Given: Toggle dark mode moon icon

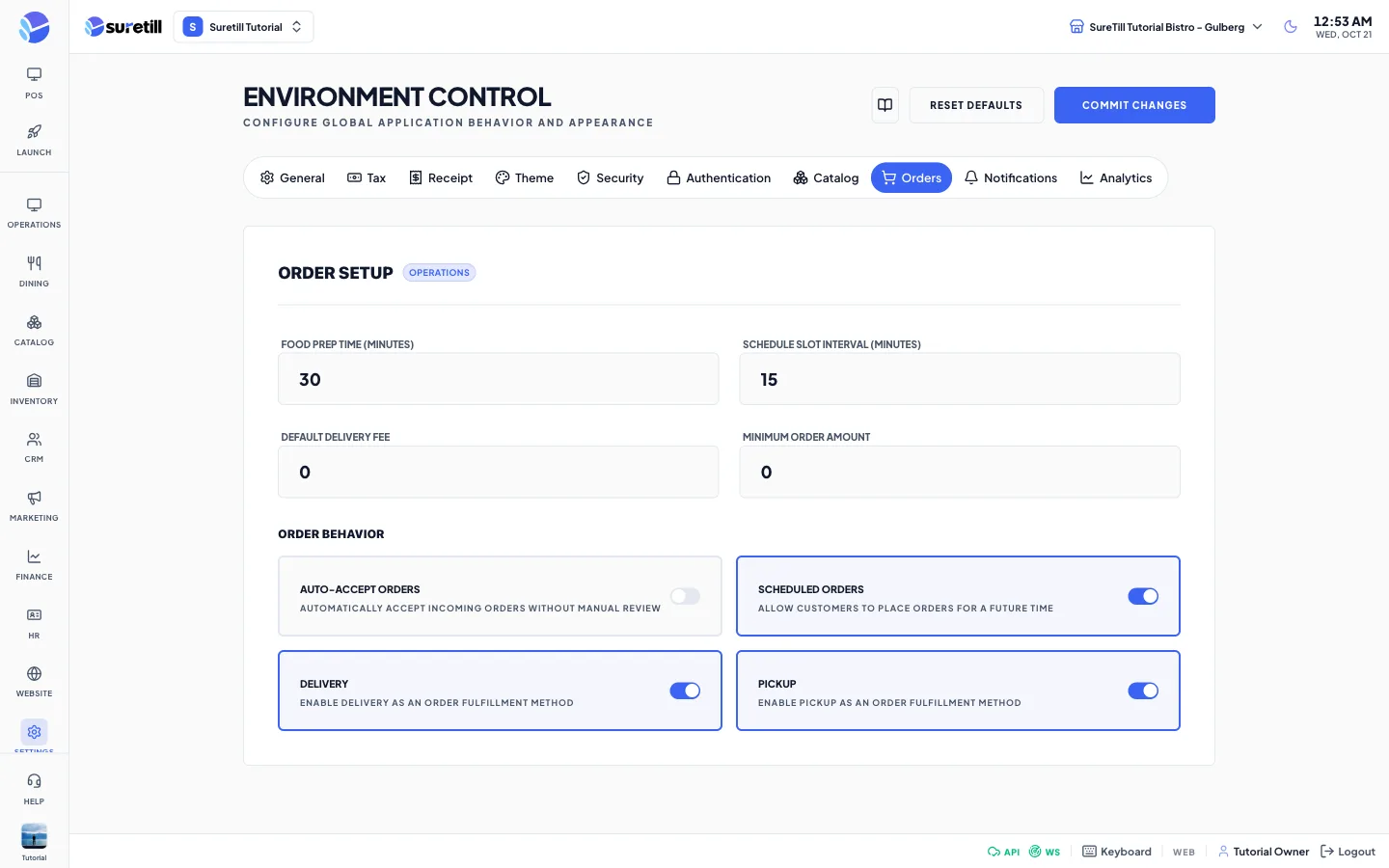Looking at the screenshot, I should [1291, 27].
